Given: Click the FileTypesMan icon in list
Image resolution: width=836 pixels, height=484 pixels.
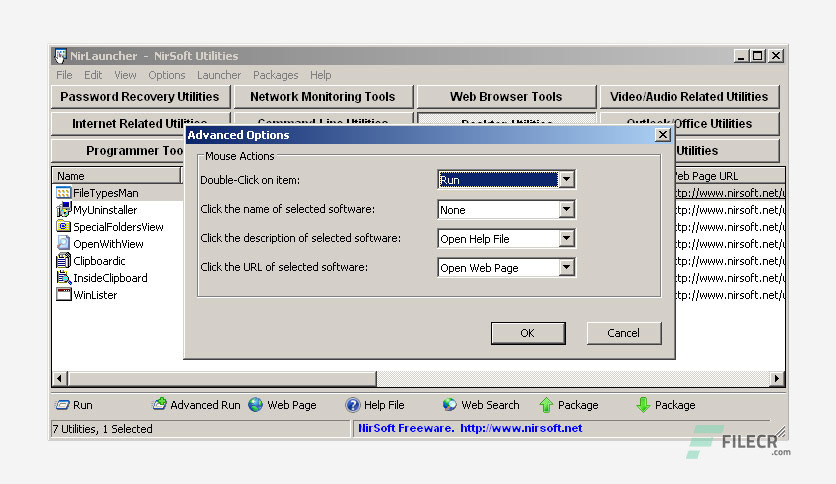Looking at the screenshot, I should coord(63,193).
